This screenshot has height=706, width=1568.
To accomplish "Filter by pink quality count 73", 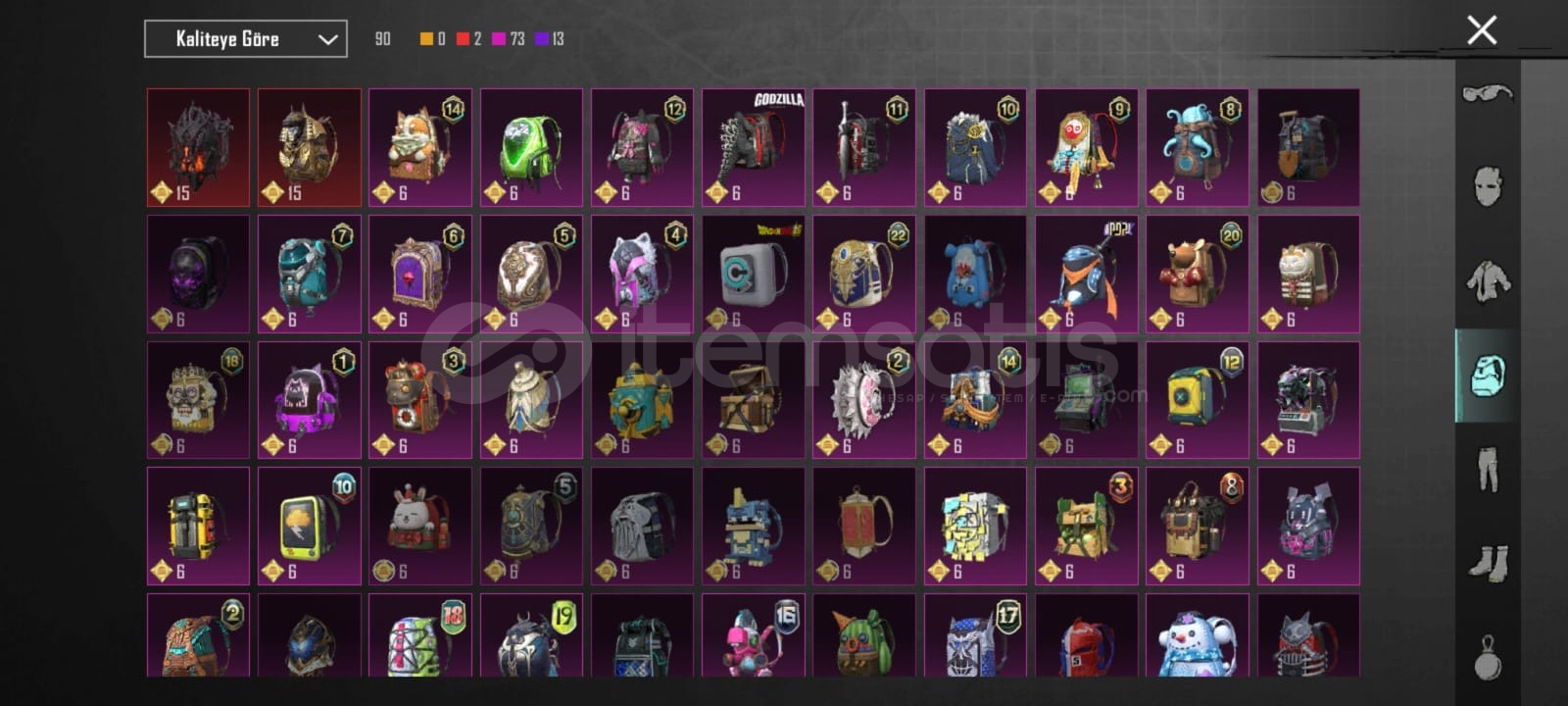I will [x=508, y=39].
